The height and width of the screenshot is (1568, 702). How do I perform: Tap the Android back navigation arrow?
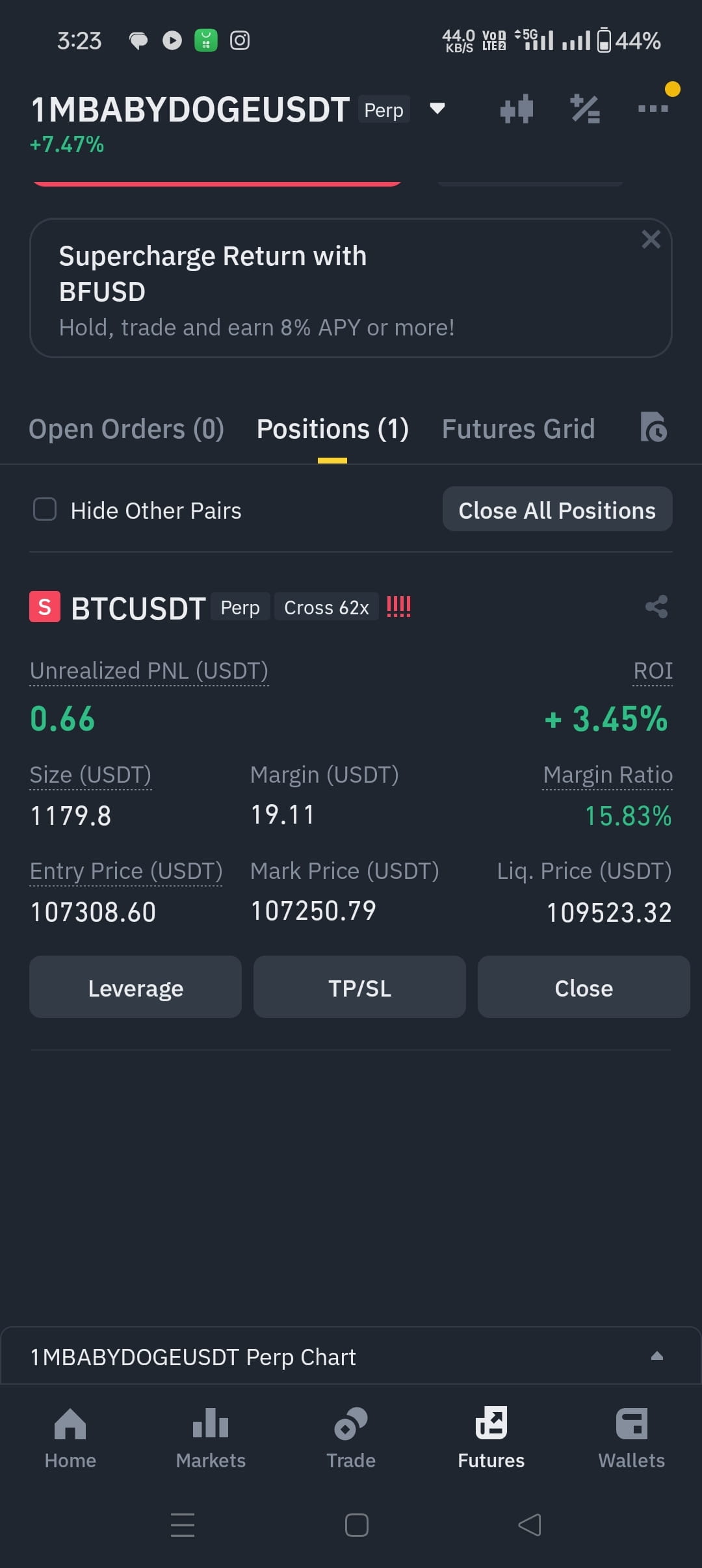(530, 1524)
